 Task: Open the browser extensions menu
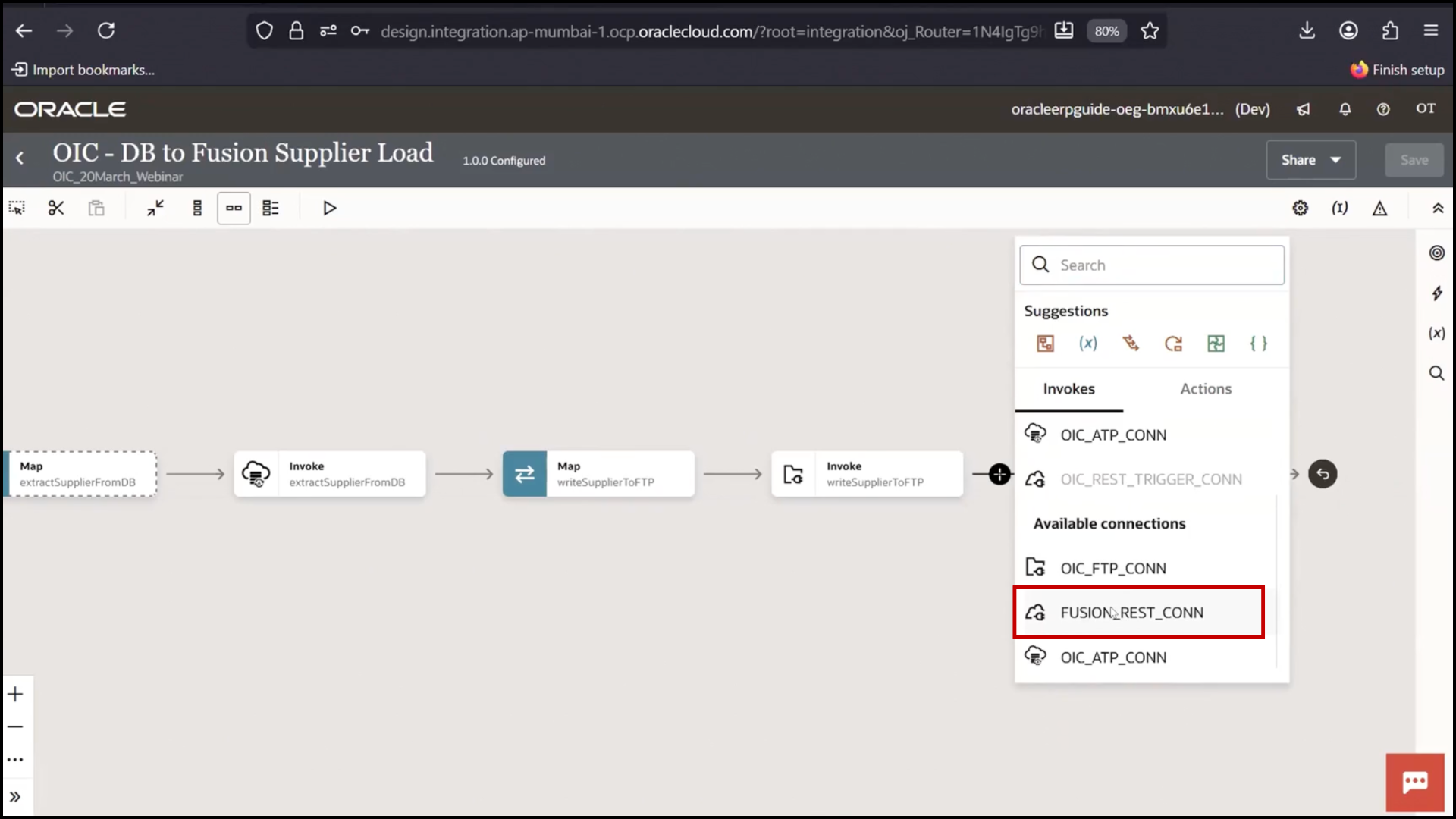tap(1390, 31)
